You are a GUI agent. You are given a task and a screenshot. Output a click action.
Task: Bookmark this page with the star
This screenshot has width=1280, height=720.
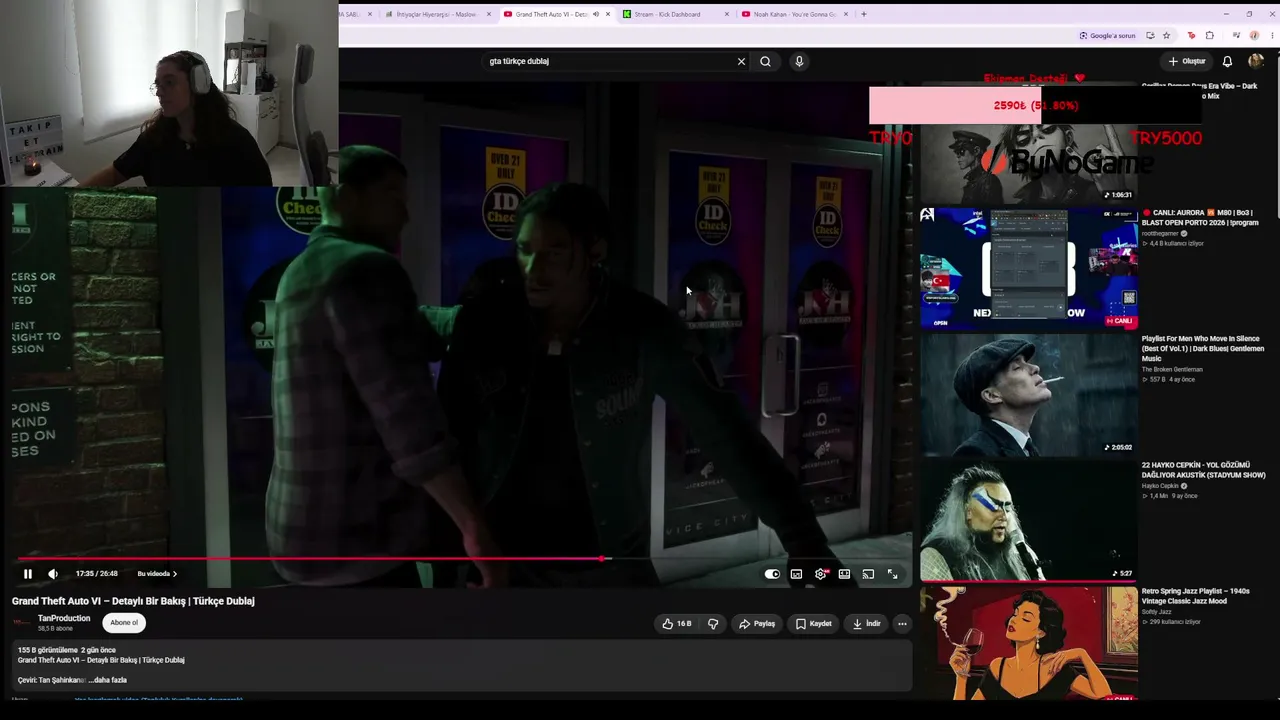(1166, 36)
